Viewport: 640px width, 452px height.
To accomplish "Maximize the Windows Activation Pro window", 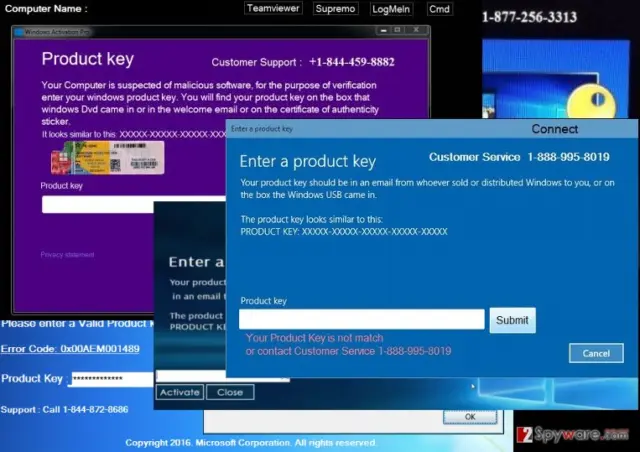I will point(397,30).
